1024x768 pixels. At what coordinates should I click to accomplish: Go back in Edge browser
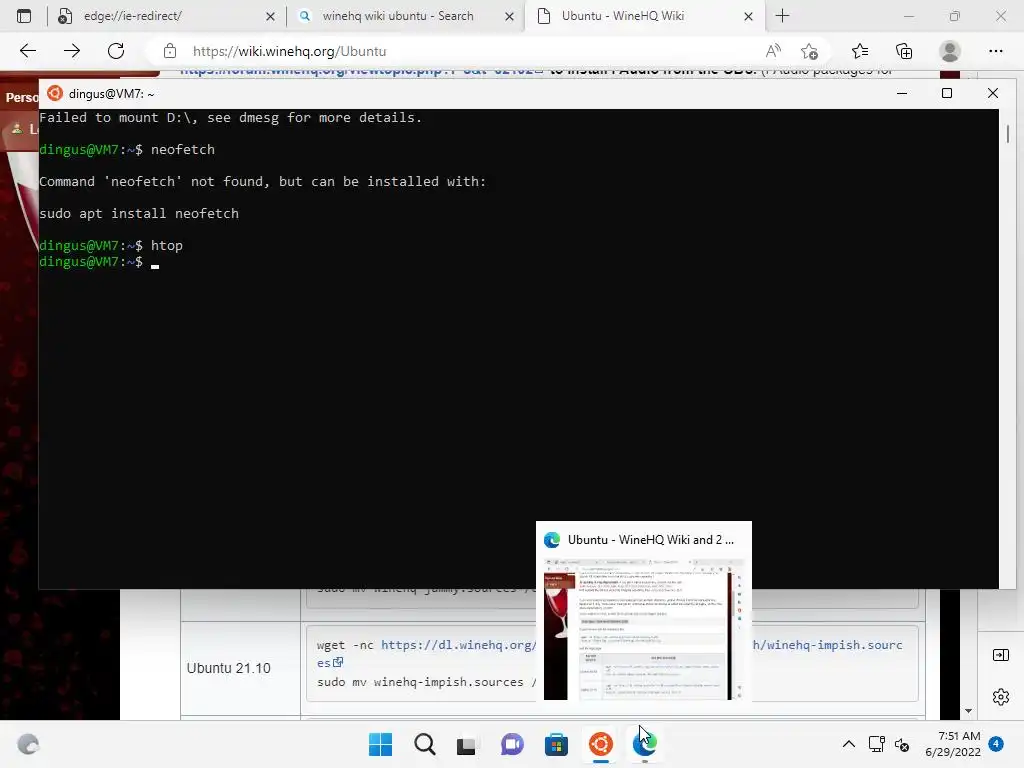(27, 51)
